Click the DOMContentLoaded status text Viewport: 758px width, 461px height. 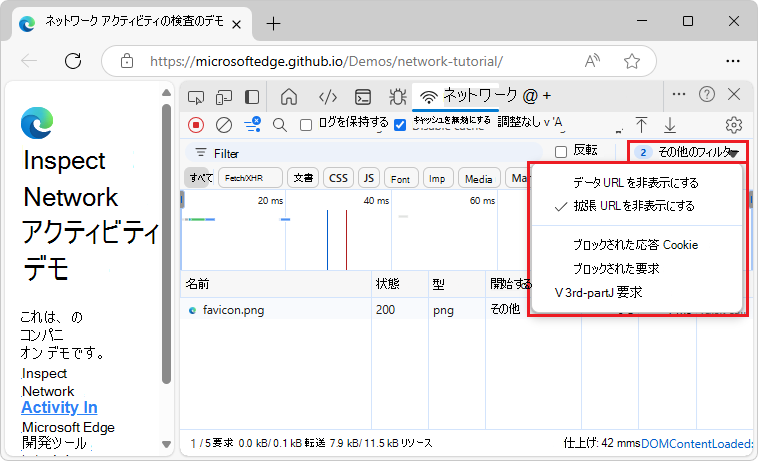[x=697, y=444]
